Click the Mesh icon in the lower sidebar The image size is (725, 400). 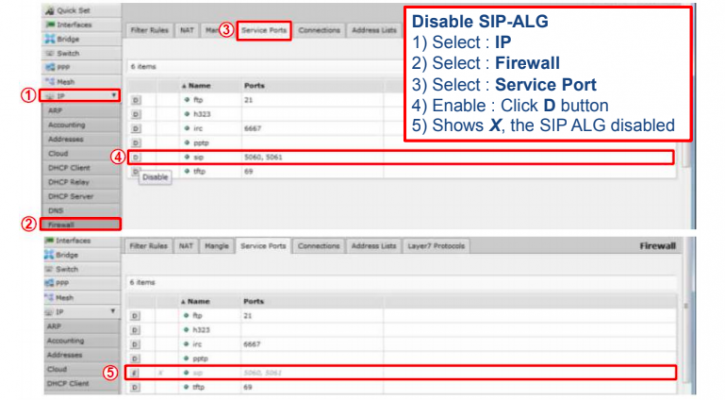51,297
